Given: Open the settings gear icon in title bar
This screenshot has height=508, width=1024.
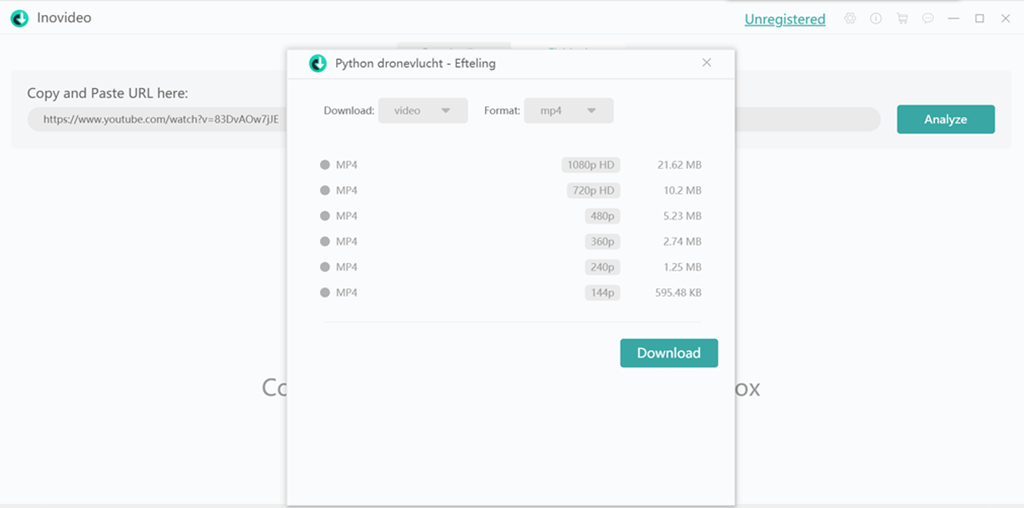Looking at the screenshot, I should coord(850,19).
